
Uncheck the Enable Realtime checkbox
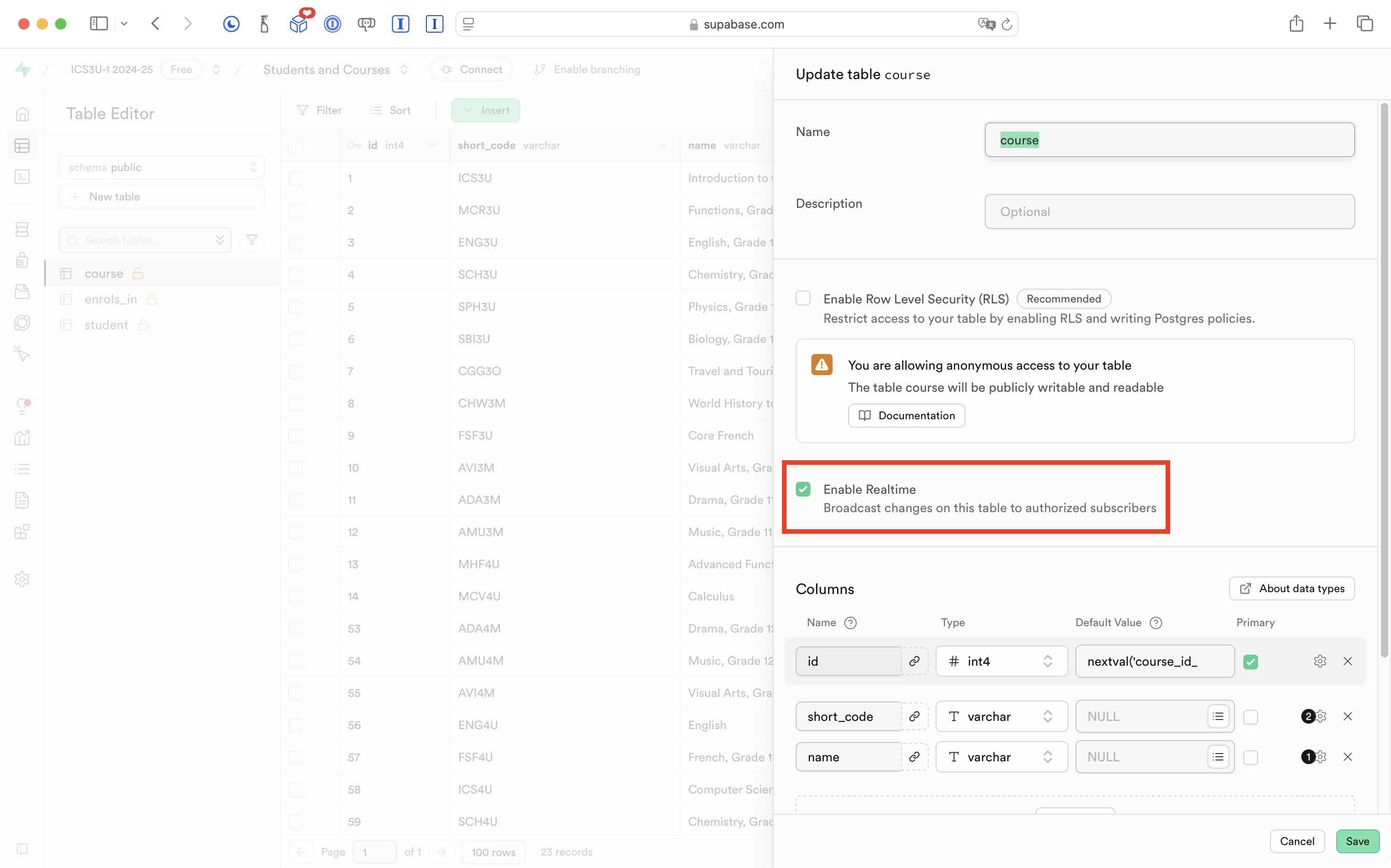(x=803, y=489)
